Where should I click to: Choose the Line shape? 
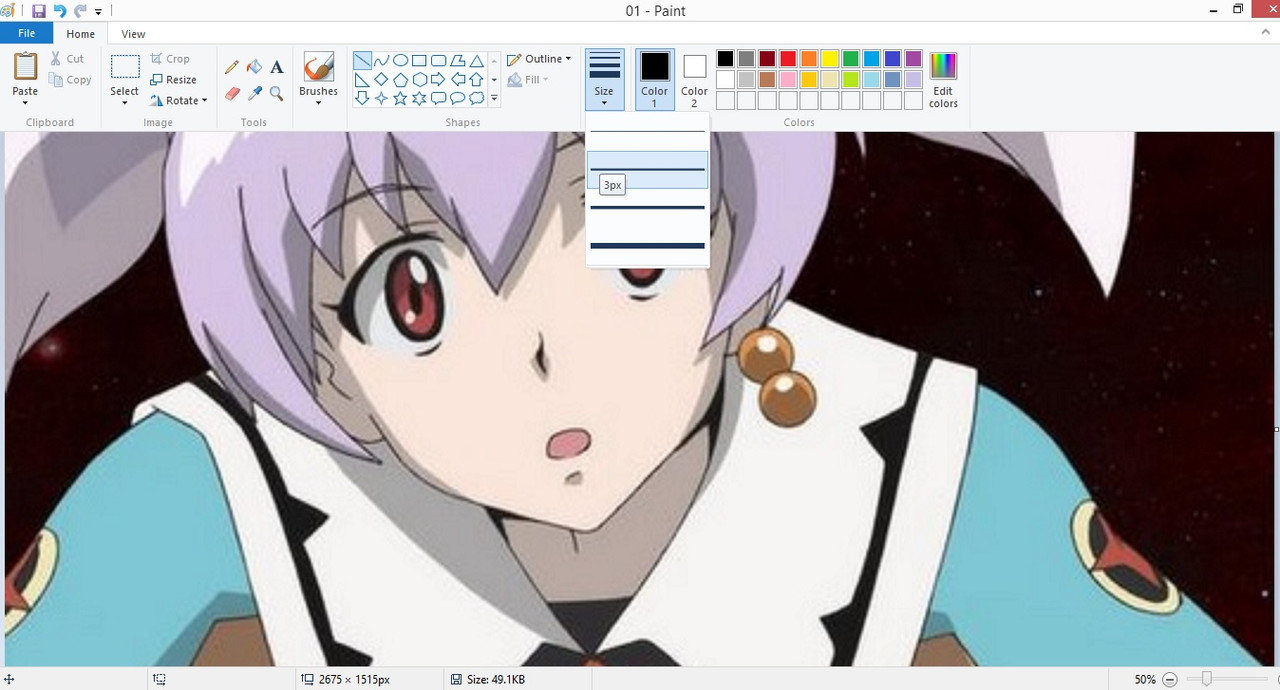click(362, 60)
